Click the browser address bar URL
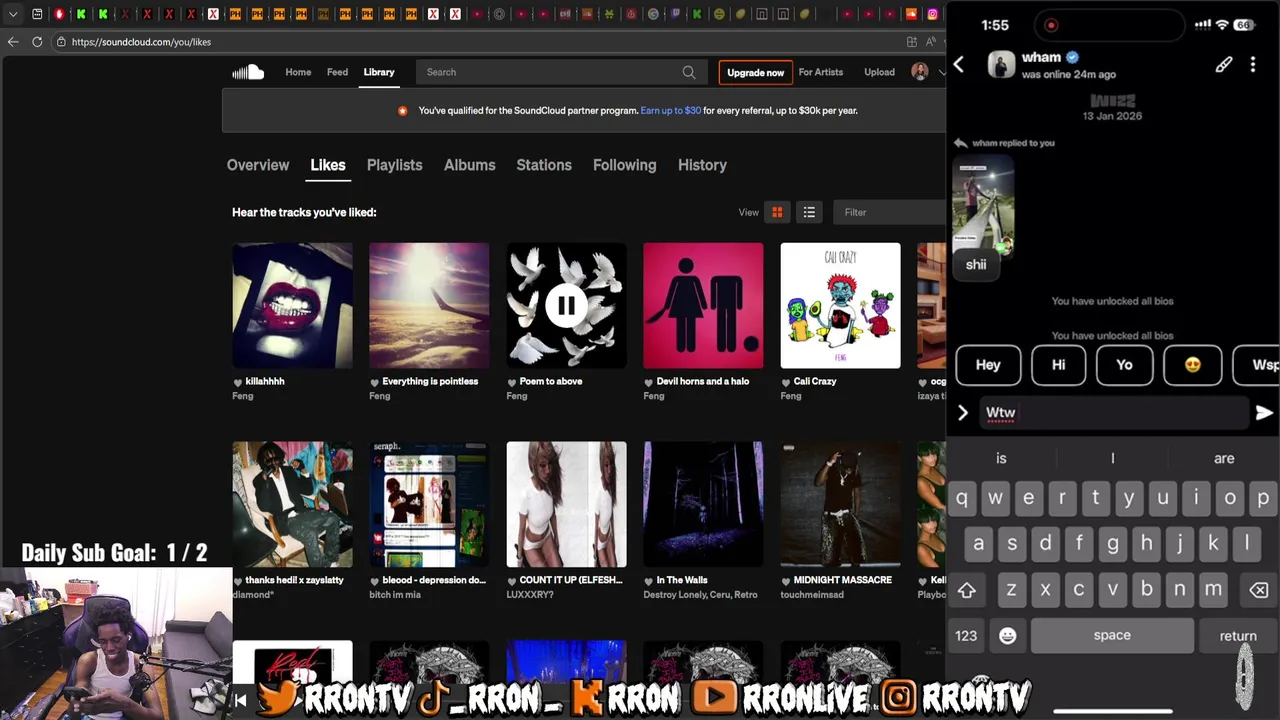Image resolution: width=1280 pixels, height=720 pixels. 141,42
